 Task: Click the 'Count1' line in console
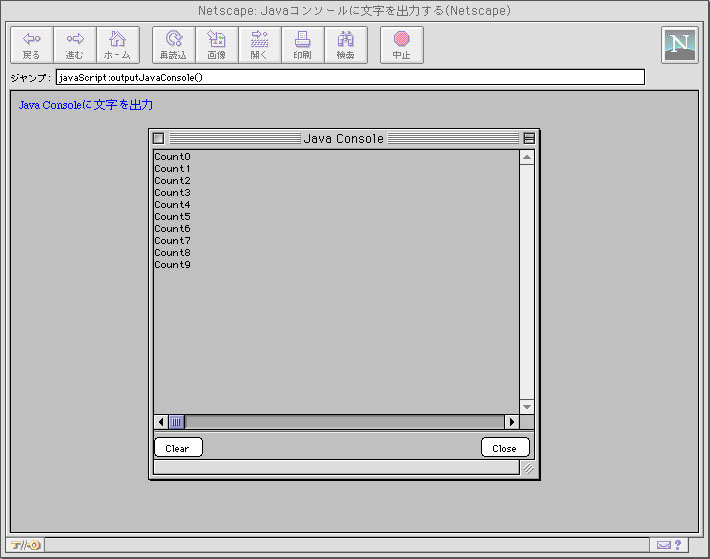tap(173, 168)
